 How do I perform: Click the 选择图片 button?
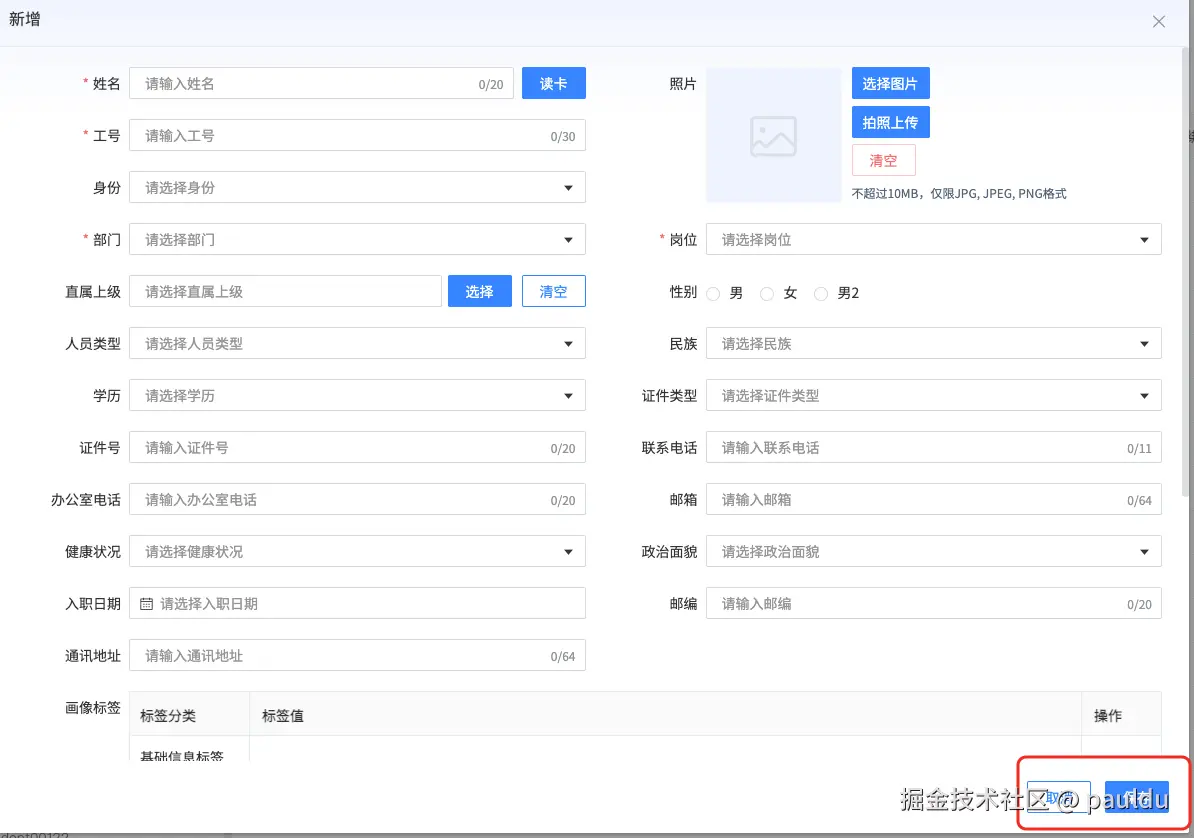(890, 83)
